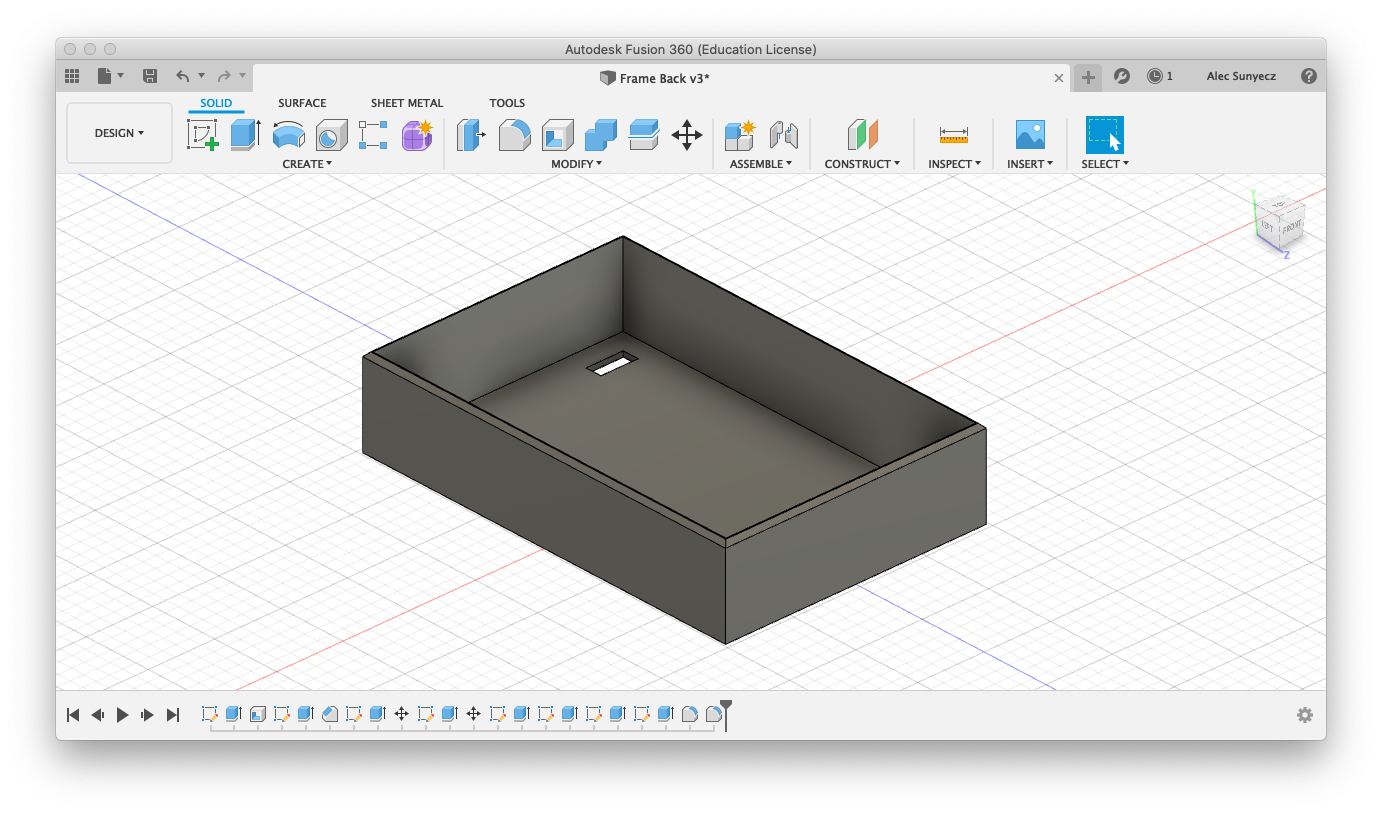
Task: Select the last Fillet feature in timeline
Action: [713, 714]
